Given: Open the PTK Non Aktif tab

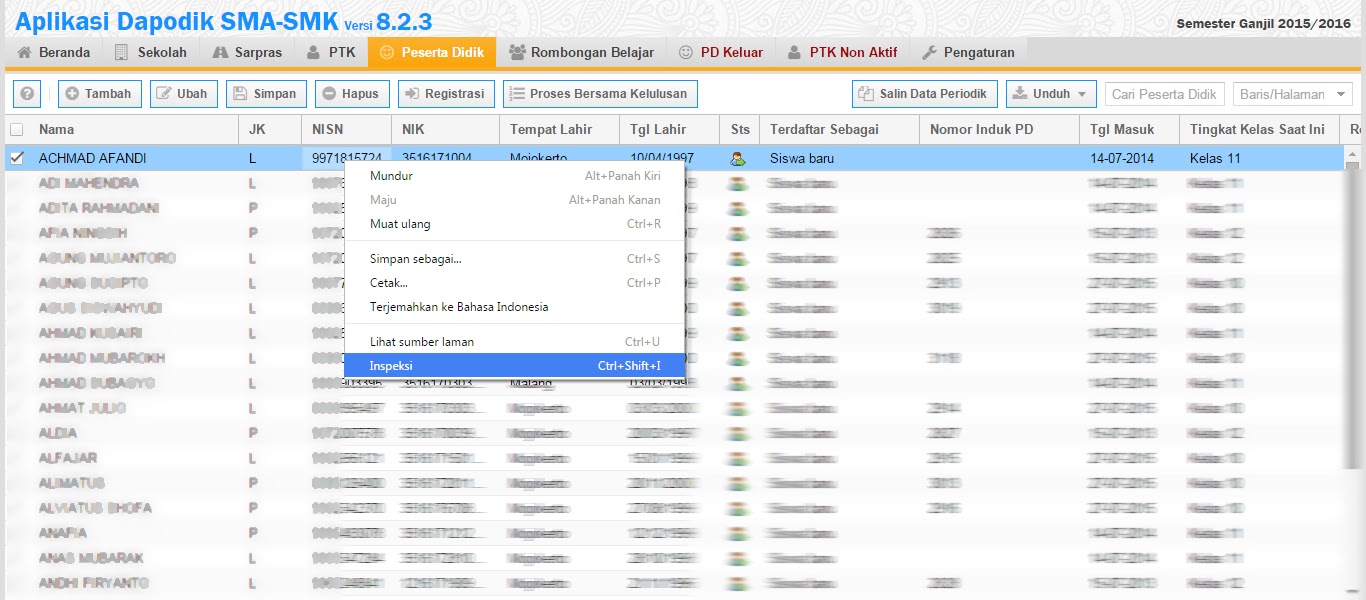Looking at the screenshot, I should point(842,52).
